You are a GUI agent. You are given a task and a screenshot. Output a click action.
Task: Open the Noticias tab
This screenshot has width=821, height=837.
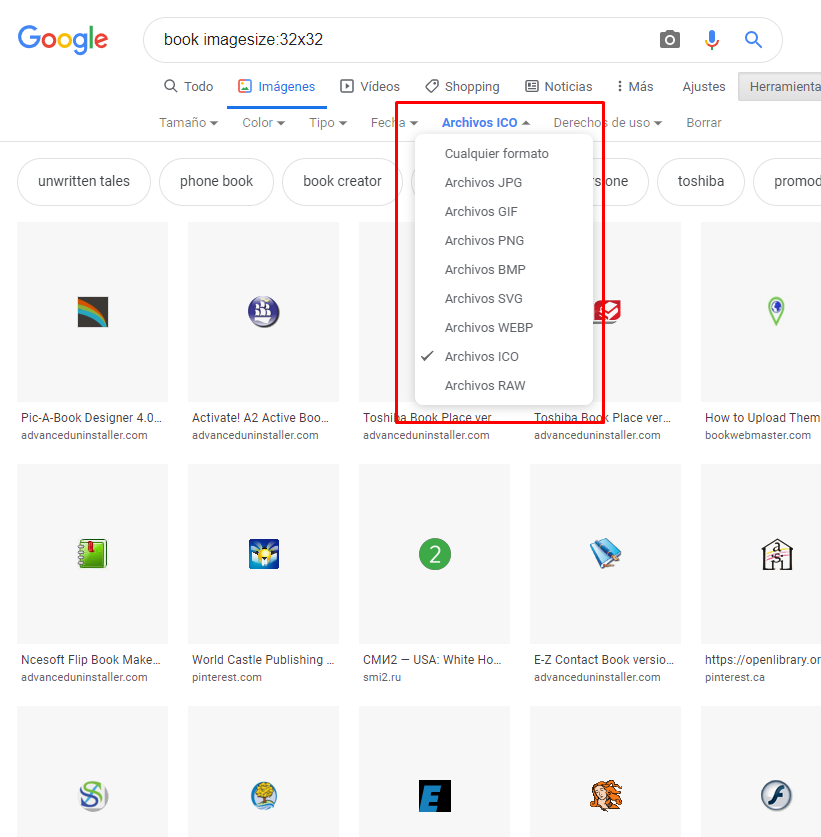(x=559, y=86)
